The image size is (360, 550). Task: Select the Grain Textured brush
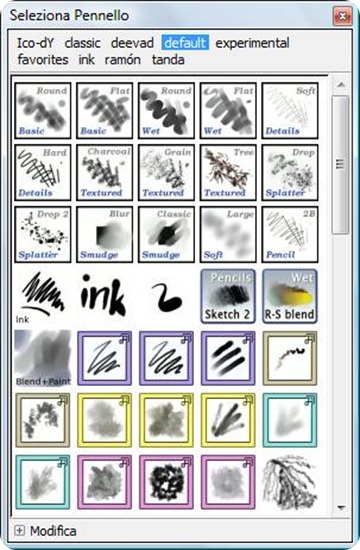pyautogui.click(x=166, y=172)
